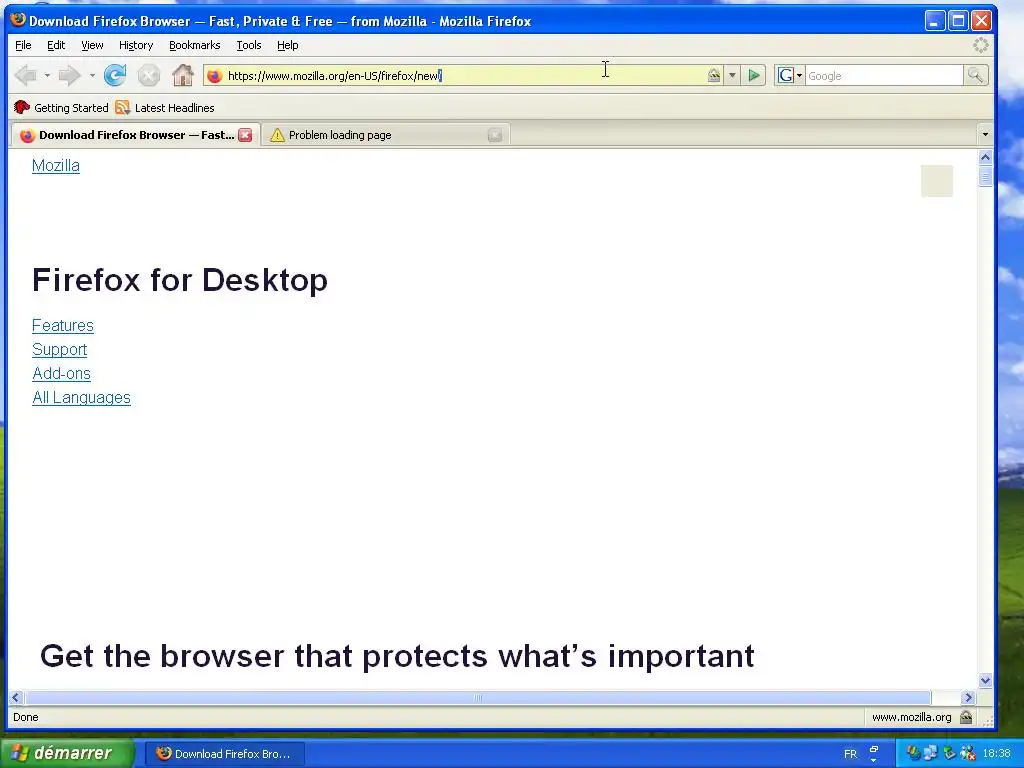Image resolution: width=1024 pixels, height=768 pixels.
Task: Open the Features link
Action: click(x=63, y=325)
